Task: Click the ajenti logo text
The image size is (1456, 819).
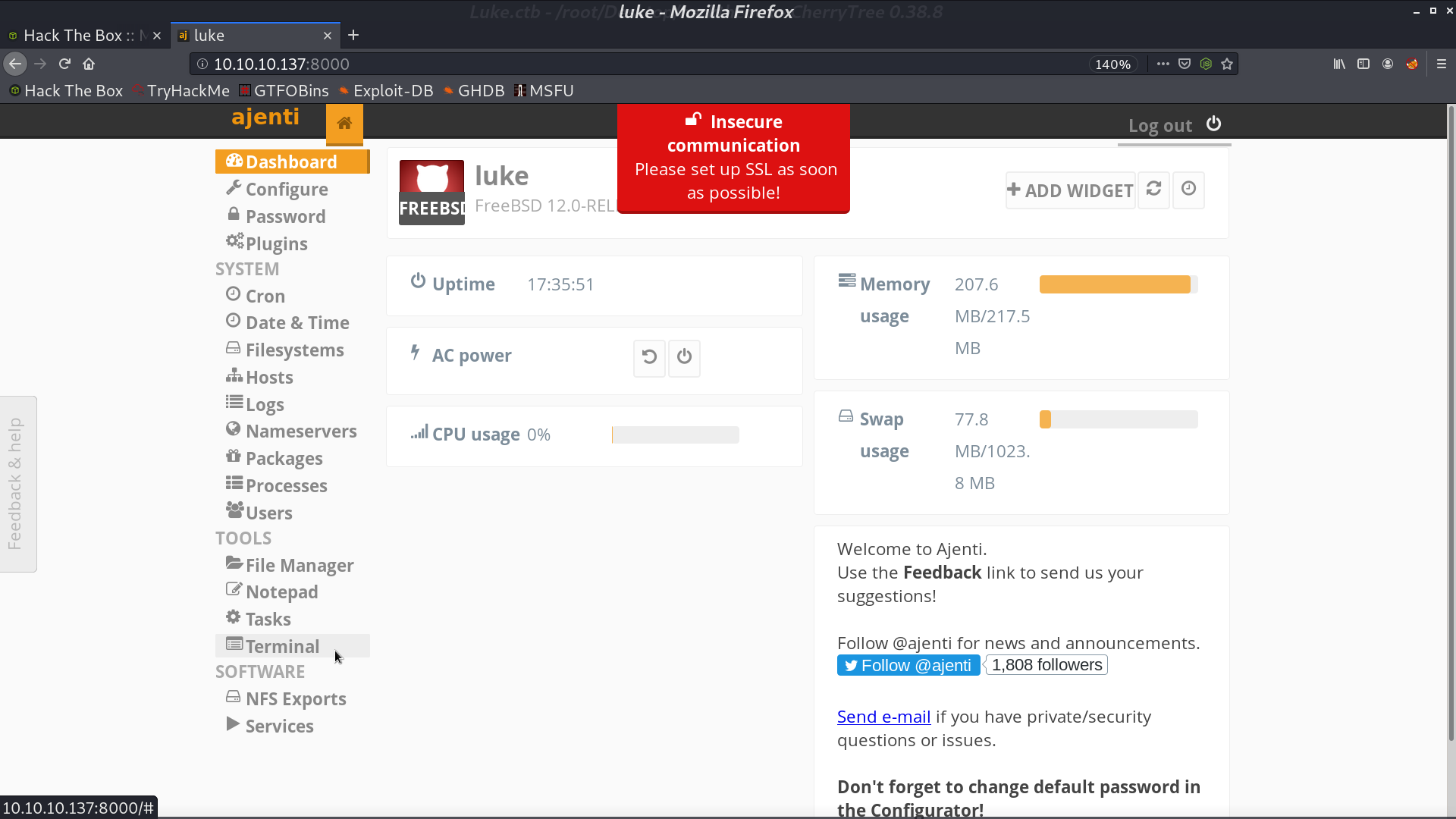Action: point(265,117)
